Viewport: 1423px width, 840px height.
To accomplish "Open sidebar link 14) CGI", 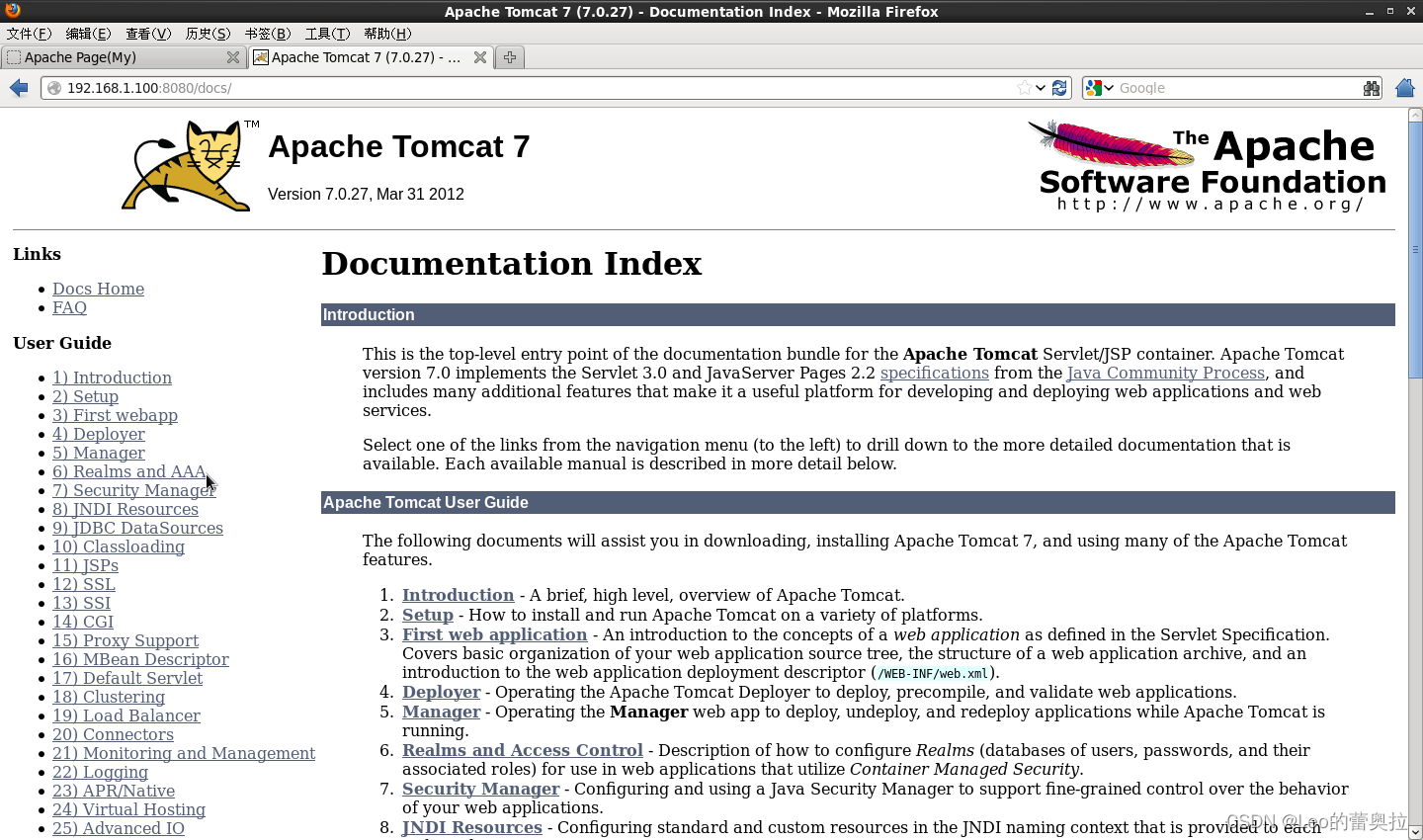I will pyautogui.click(x=83, y=622).
